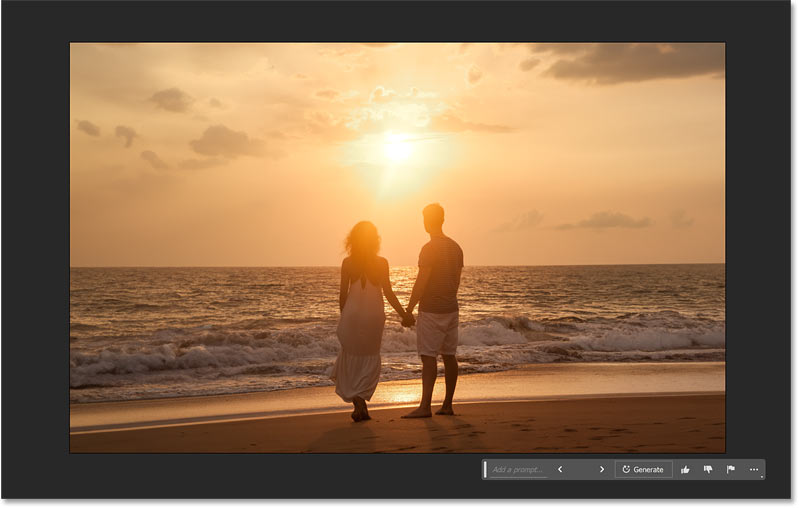799x508 pixels.
Task: Click the Add a prompt input field
Action: pyautogui.click(x=518, y=470)
